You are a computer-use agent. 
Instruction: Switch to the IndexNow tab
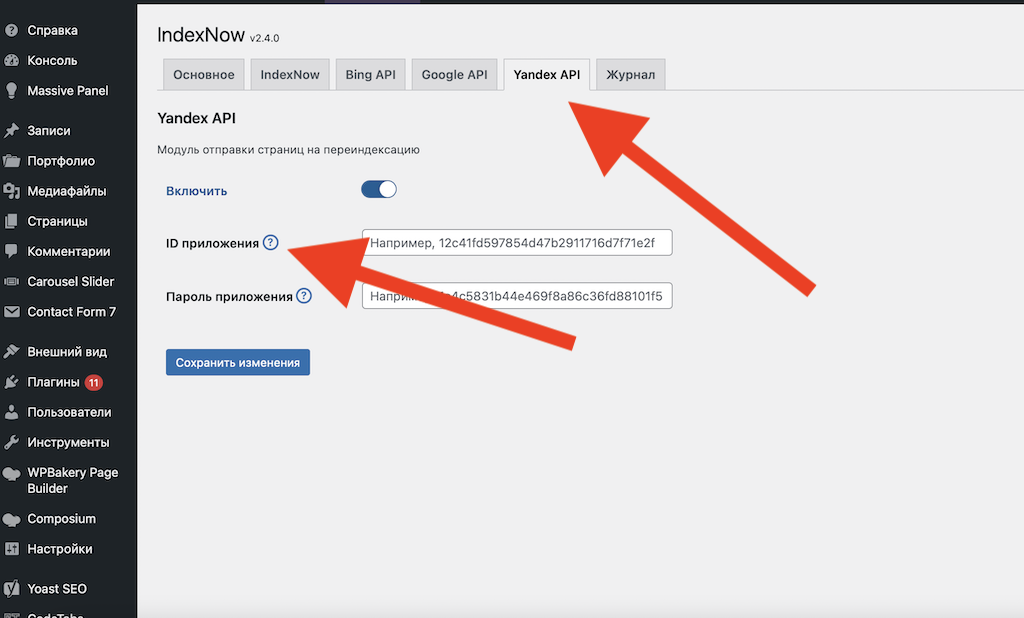click(x=290, y=74)
